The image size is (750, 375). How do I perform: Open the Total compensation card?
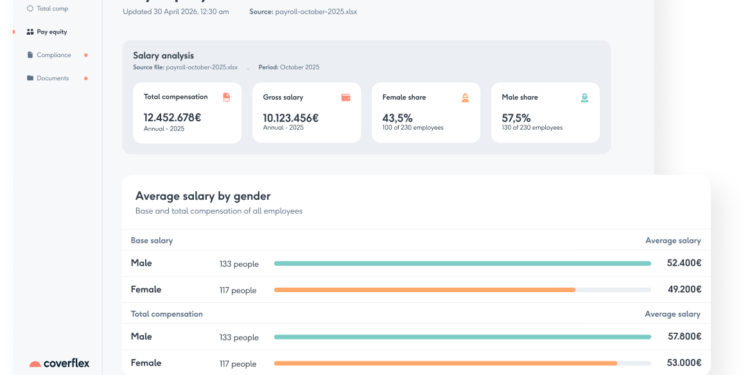[x=187, y=113]
